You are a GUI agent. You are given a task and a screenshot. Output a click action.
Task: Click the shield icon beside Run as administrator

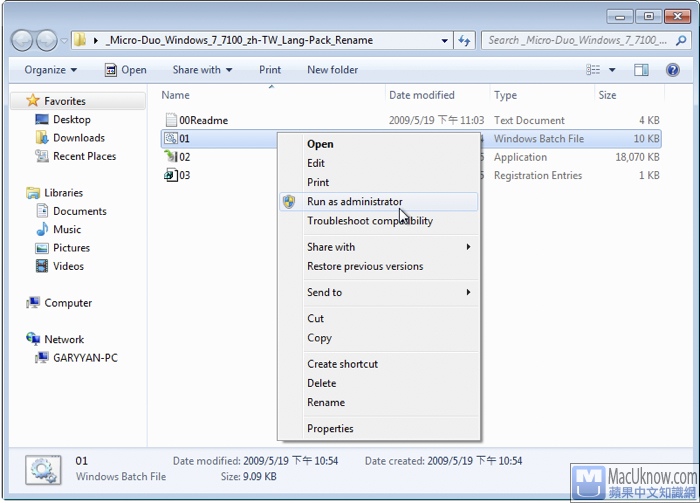pos(289,202)
